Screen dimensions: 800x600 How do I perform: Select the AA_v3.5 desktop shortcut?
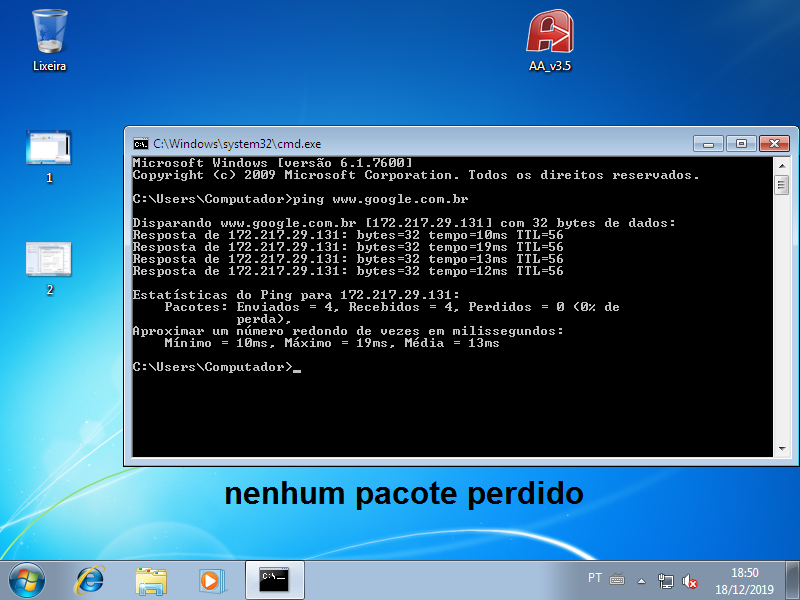tap(550, 40)
